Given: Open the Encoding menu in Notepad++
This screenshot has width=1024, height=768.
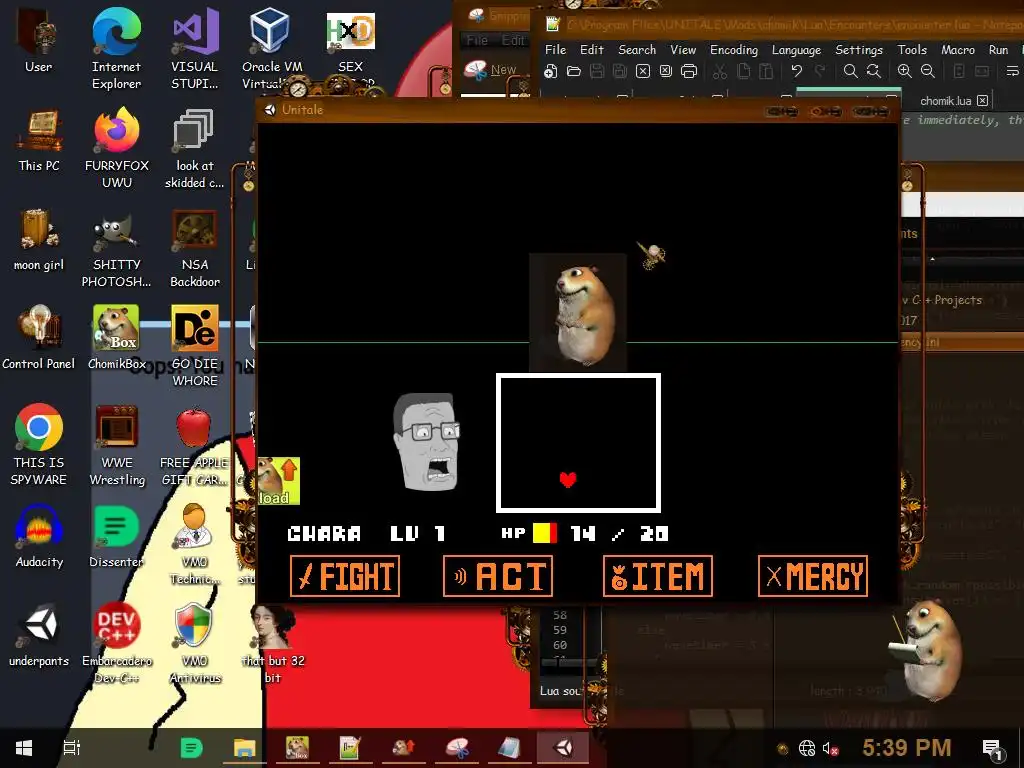Looking at the screenshot, I should click(x=734, y=50).
